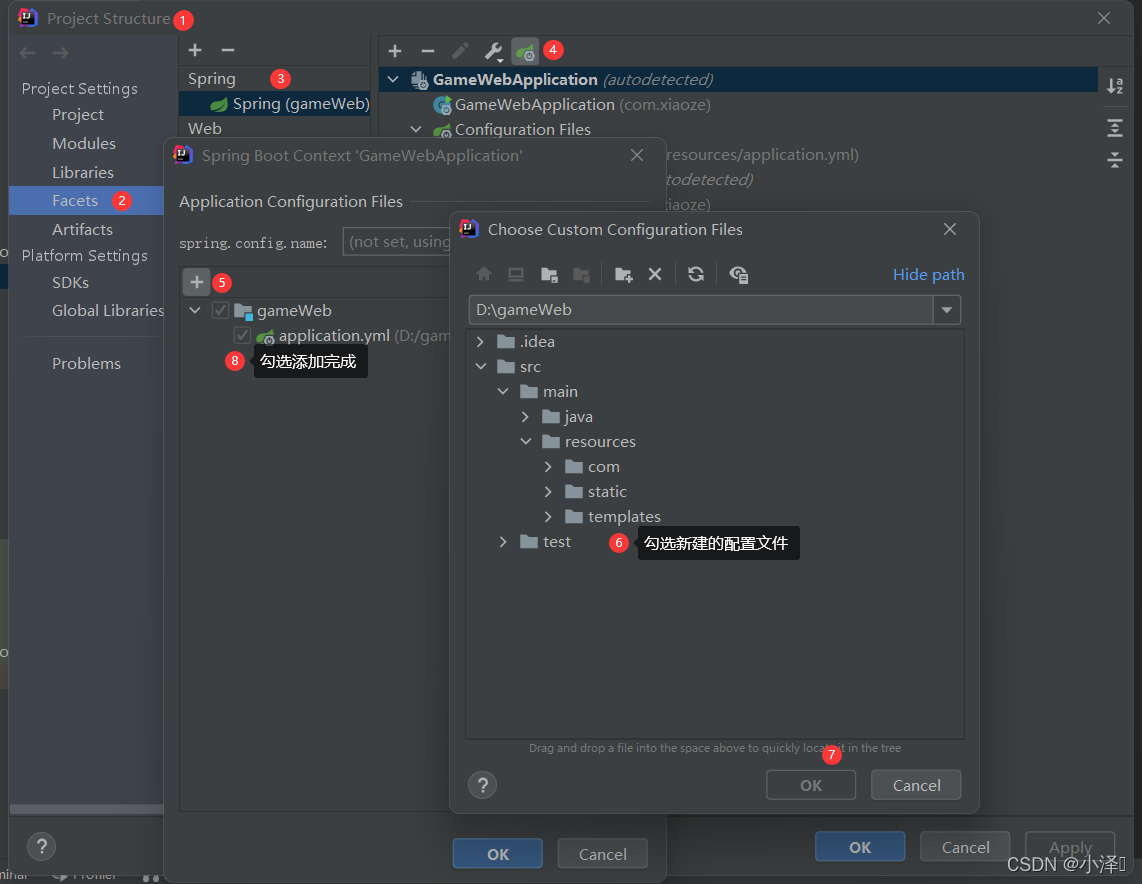
Task: Close the Spring Boot Context dialog
Action: pos(637,155)
